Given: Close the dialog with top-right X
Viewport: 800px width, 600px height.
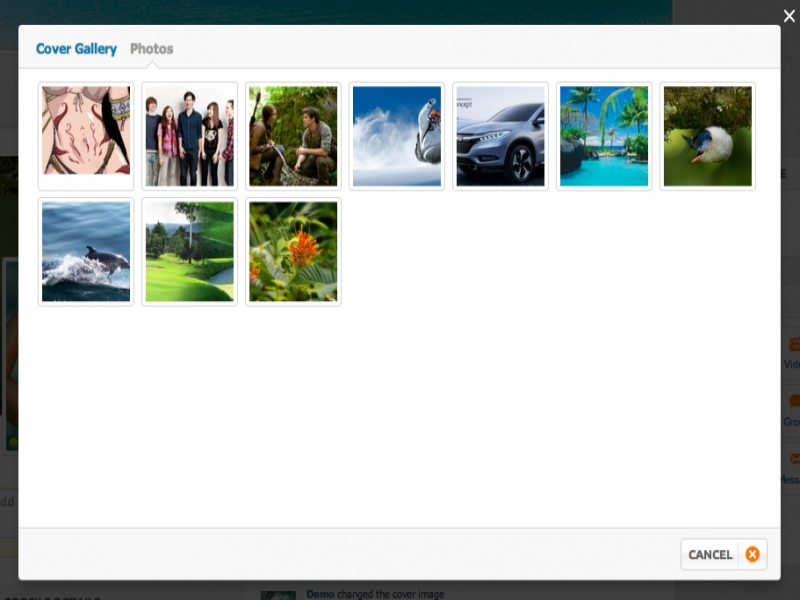Looking at the screenshot, I should coord(789,16).
